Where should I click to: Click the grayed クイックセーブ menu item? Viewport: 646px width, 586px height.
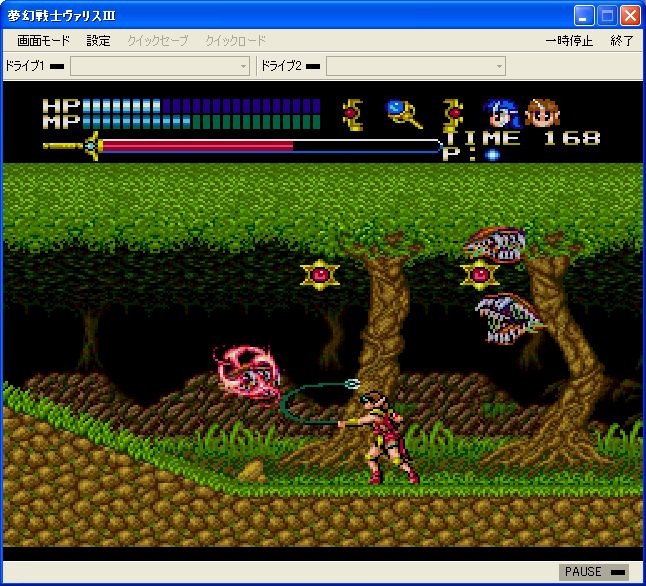[x=157, y=41]
